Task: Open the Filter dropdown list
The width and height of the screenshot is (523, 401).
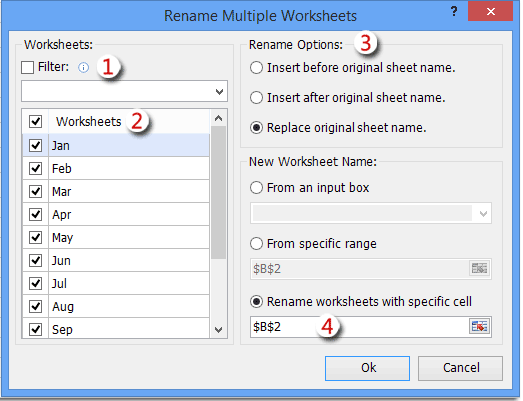Action: pos(219,91)
